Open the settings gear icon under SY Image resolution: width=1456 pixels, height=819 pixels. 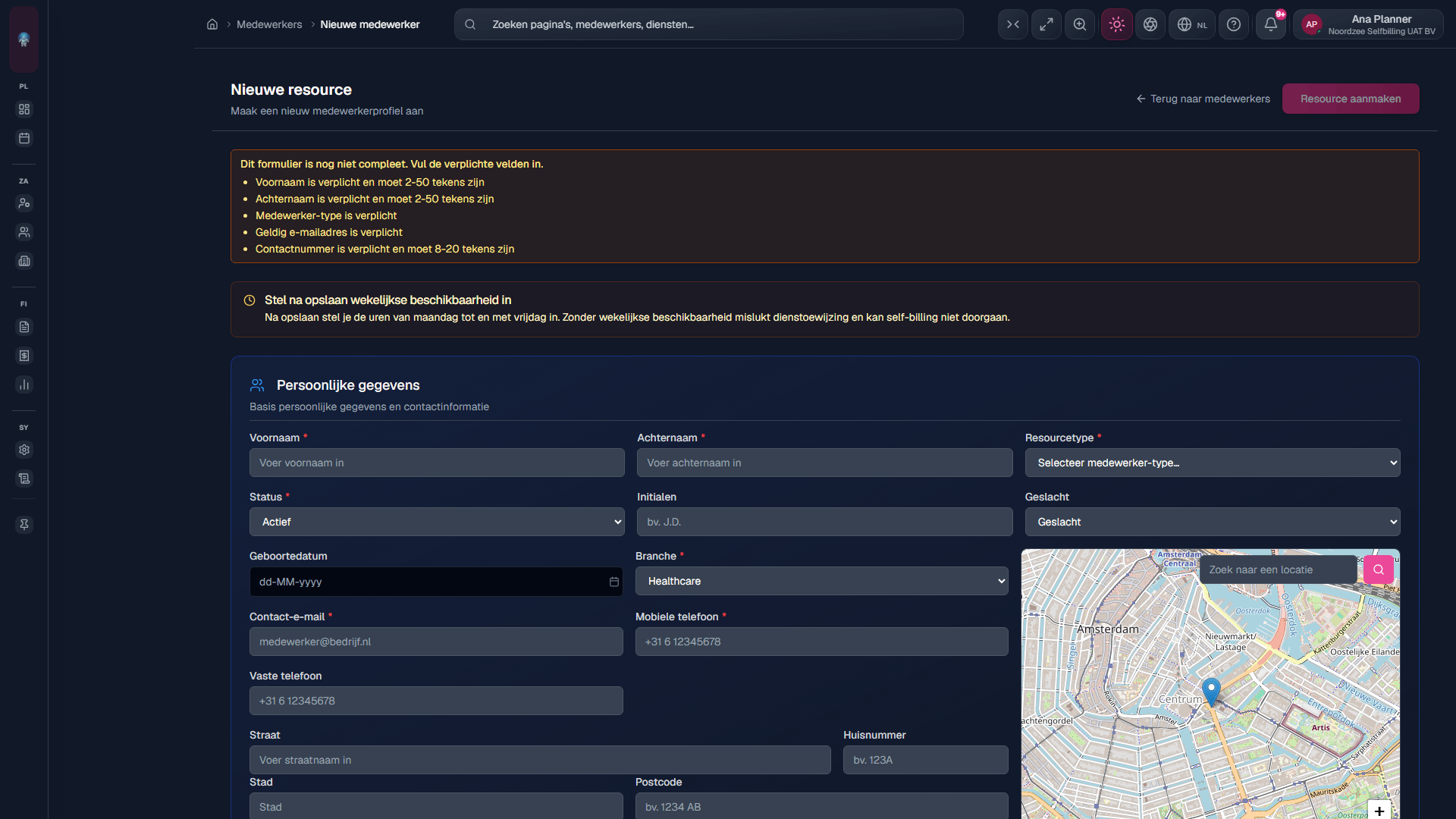point(24,450)
